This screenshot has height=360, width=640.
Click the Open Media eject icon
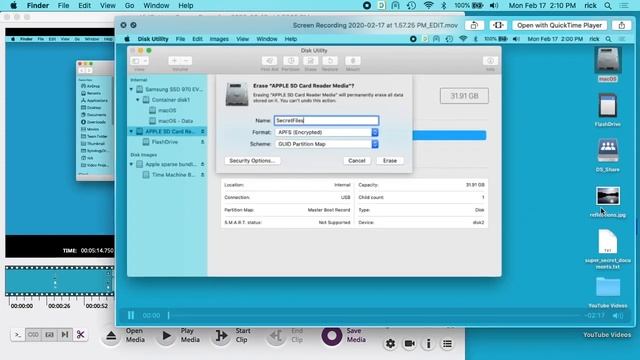[111, 336]
